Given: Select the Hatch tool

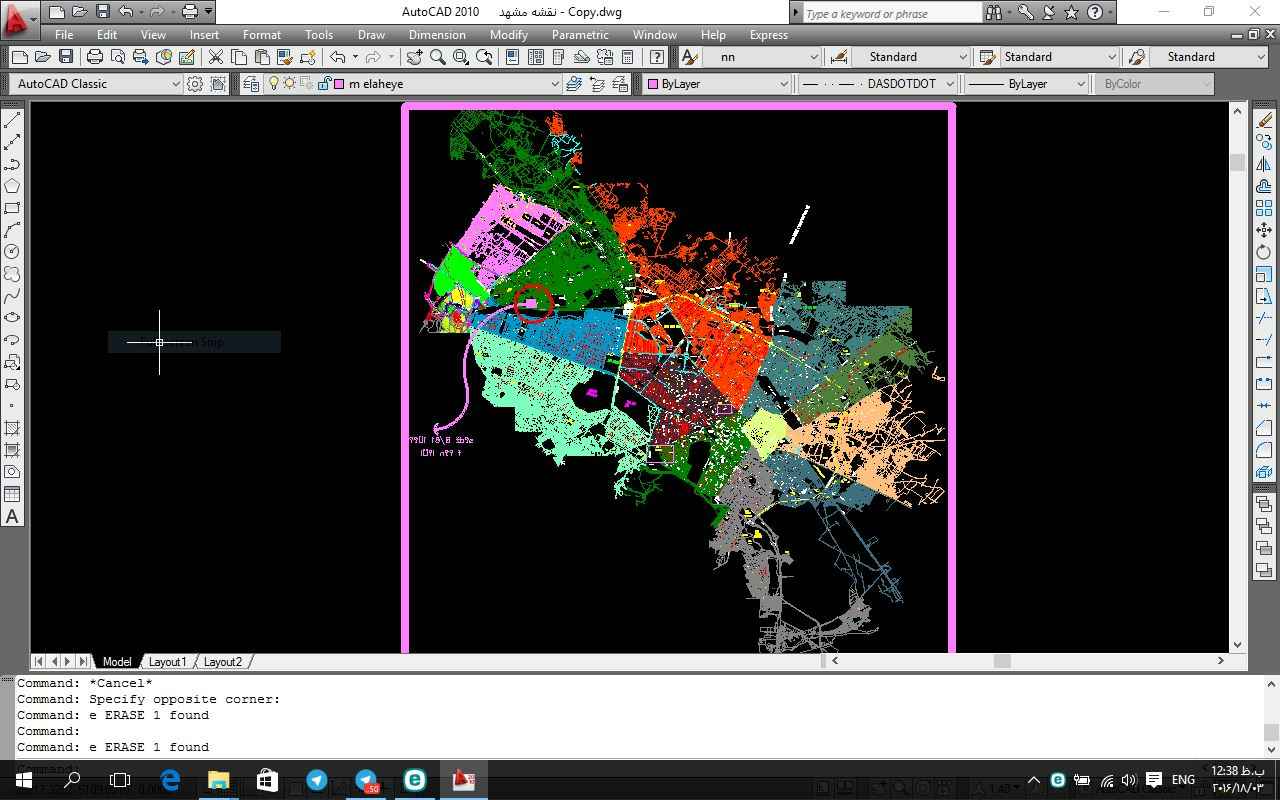Looking at the screenshot, I should (x=12, y=428).
